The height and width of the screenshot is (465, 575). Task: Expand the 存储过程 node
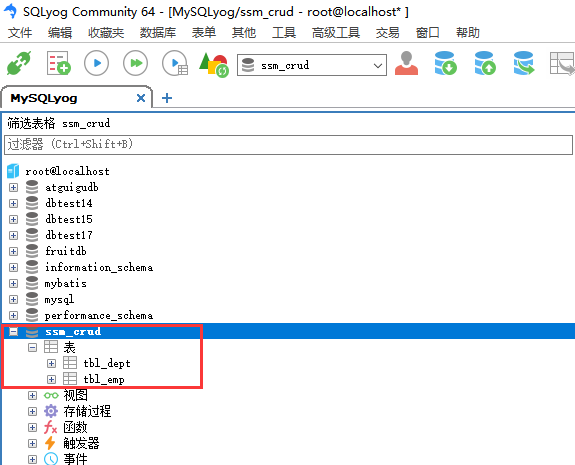[x=33, y=411]
